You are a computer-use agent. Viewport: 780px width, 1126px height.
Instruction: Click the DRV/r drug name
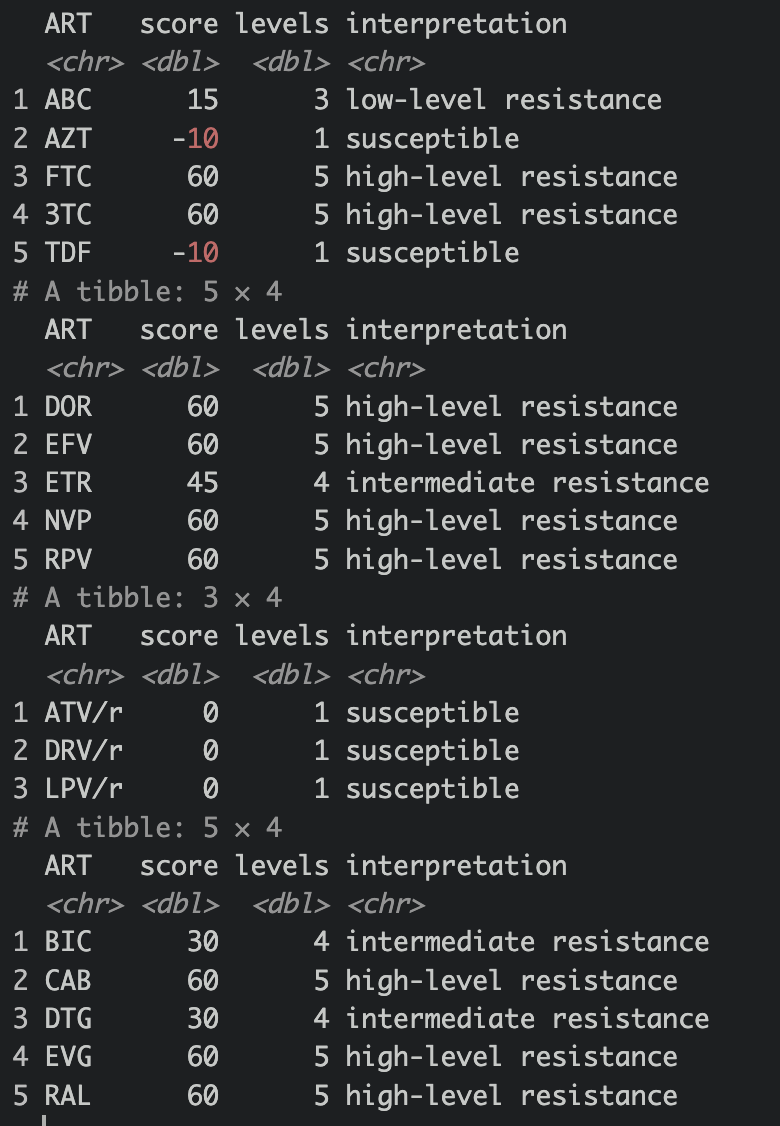[84, 751]
